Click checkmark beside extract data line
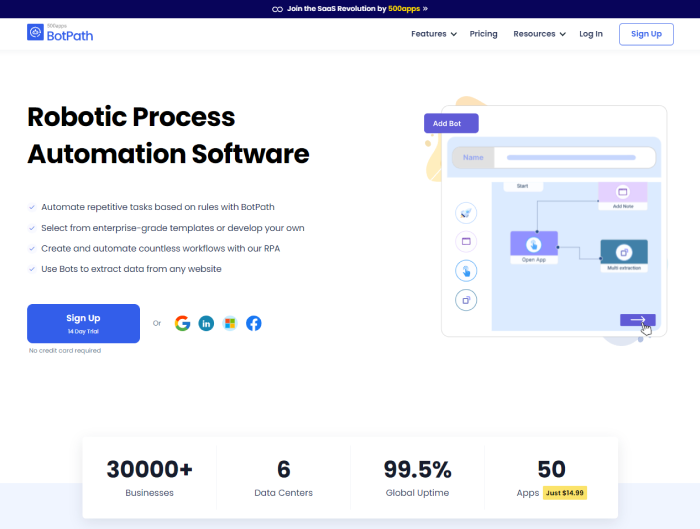Viewport: 700px width, 529px height. [32, 269]
